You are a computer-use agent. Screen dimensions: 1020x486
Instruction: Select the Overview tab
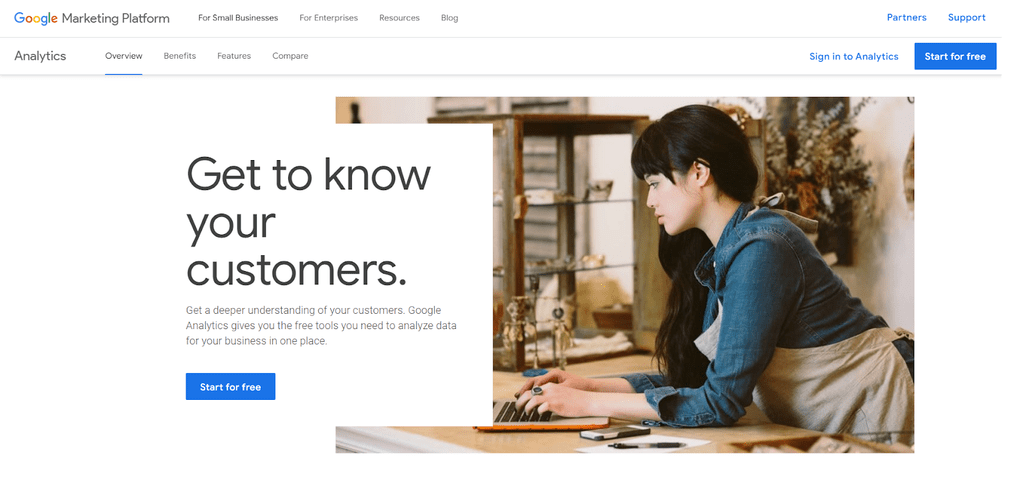pos(124,56)
